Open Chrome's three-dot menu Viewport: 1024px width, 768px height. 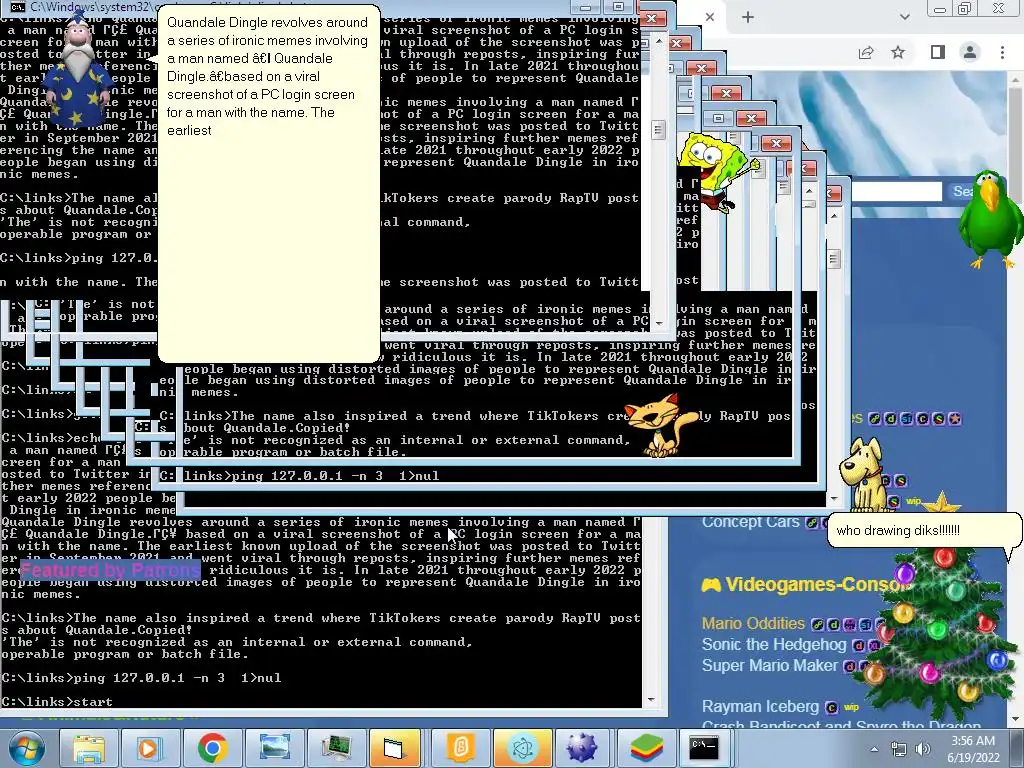click(1002, 52)
